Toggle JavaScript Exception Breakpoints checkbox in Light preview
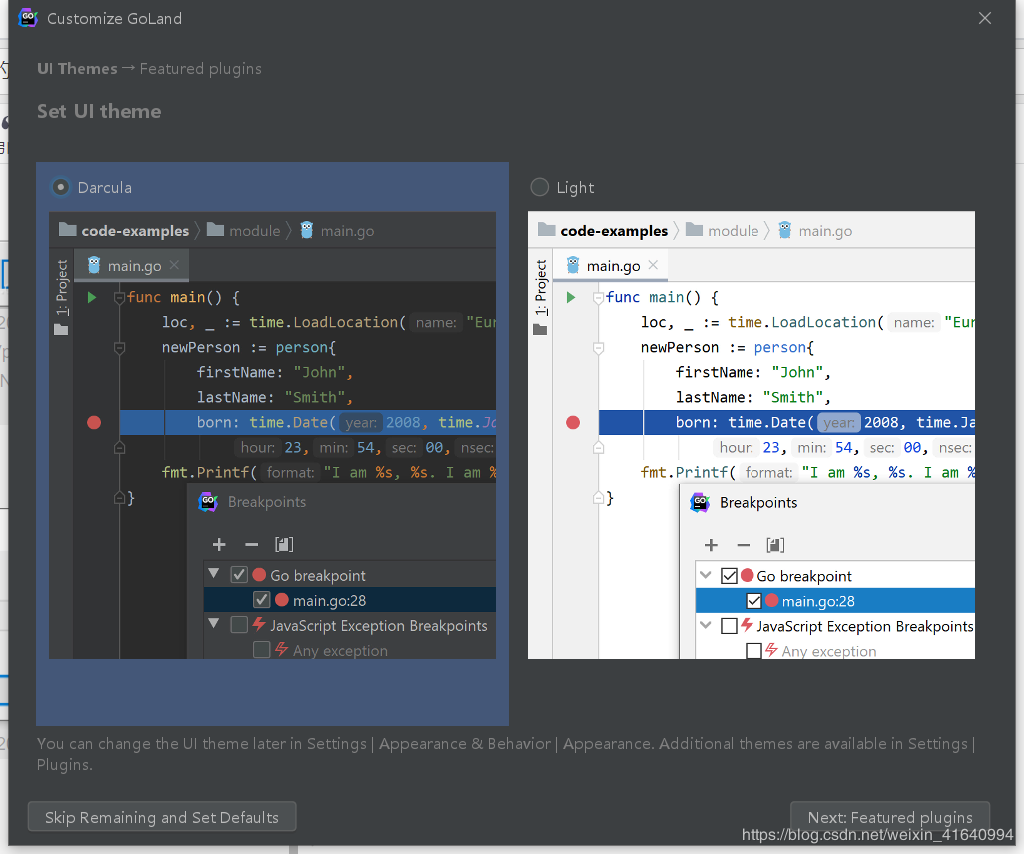 tap(729, 625)
